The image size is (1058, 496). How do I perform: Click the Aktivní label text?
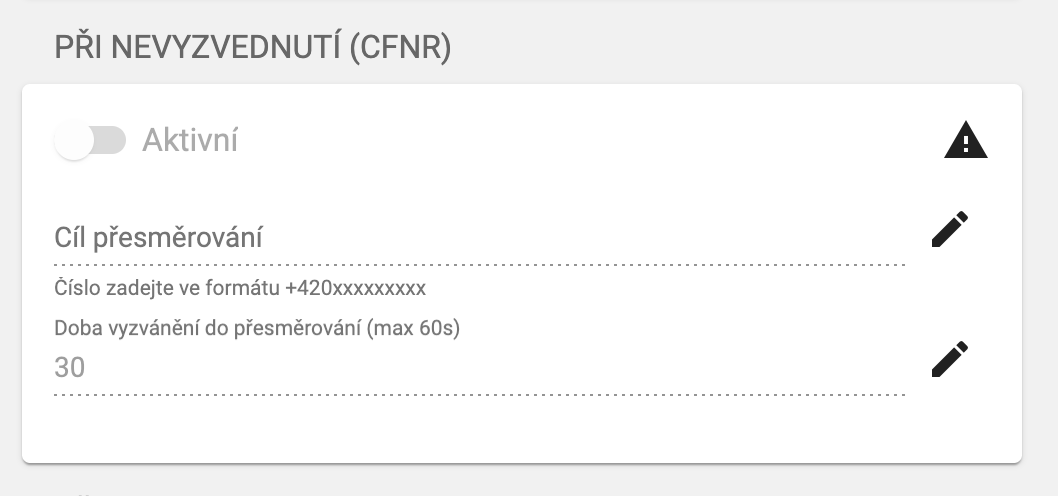tap(190, 141)
